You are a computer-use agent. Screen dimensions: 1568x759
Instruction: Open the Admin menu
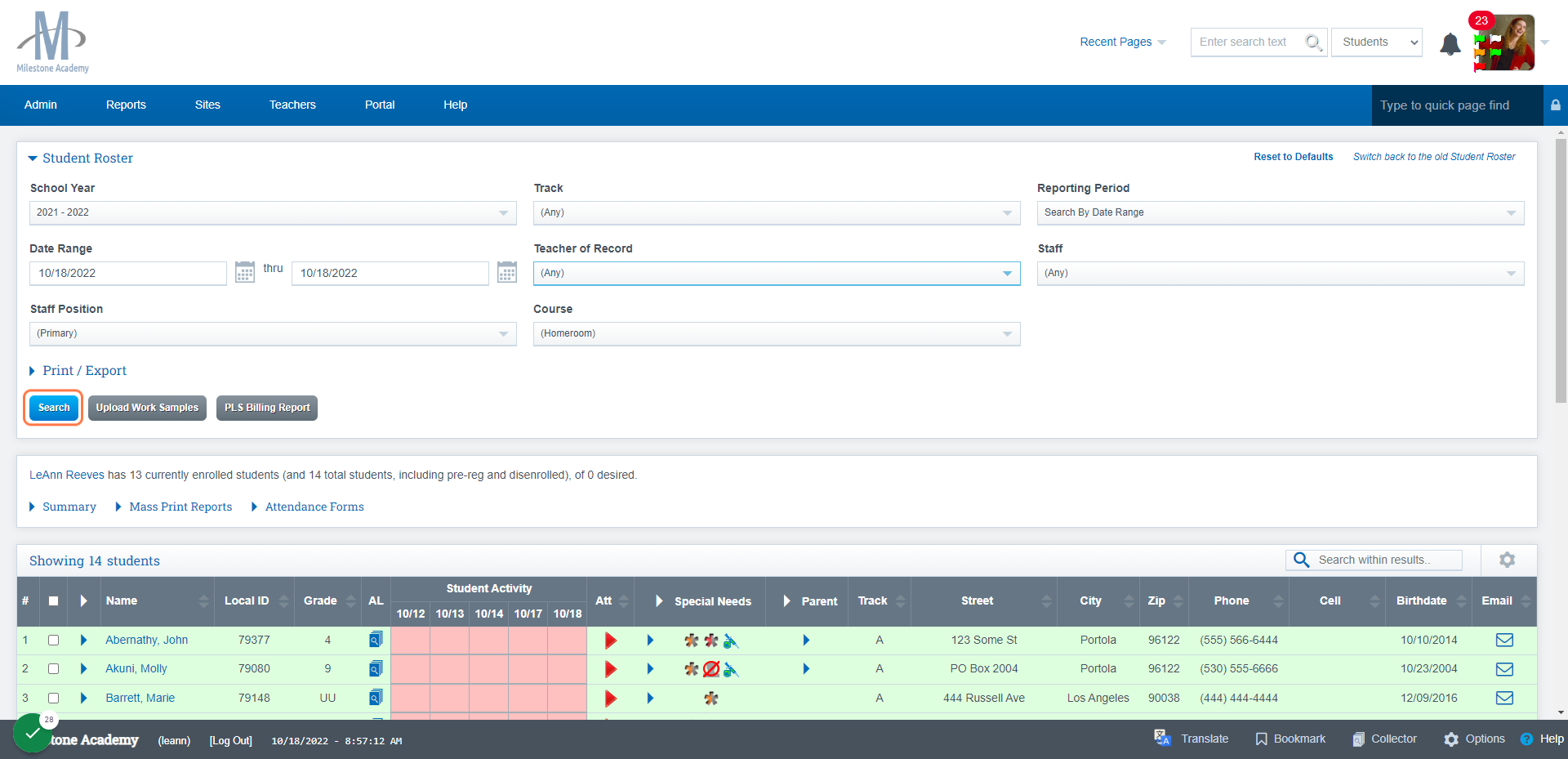click(x=41, y=105)
